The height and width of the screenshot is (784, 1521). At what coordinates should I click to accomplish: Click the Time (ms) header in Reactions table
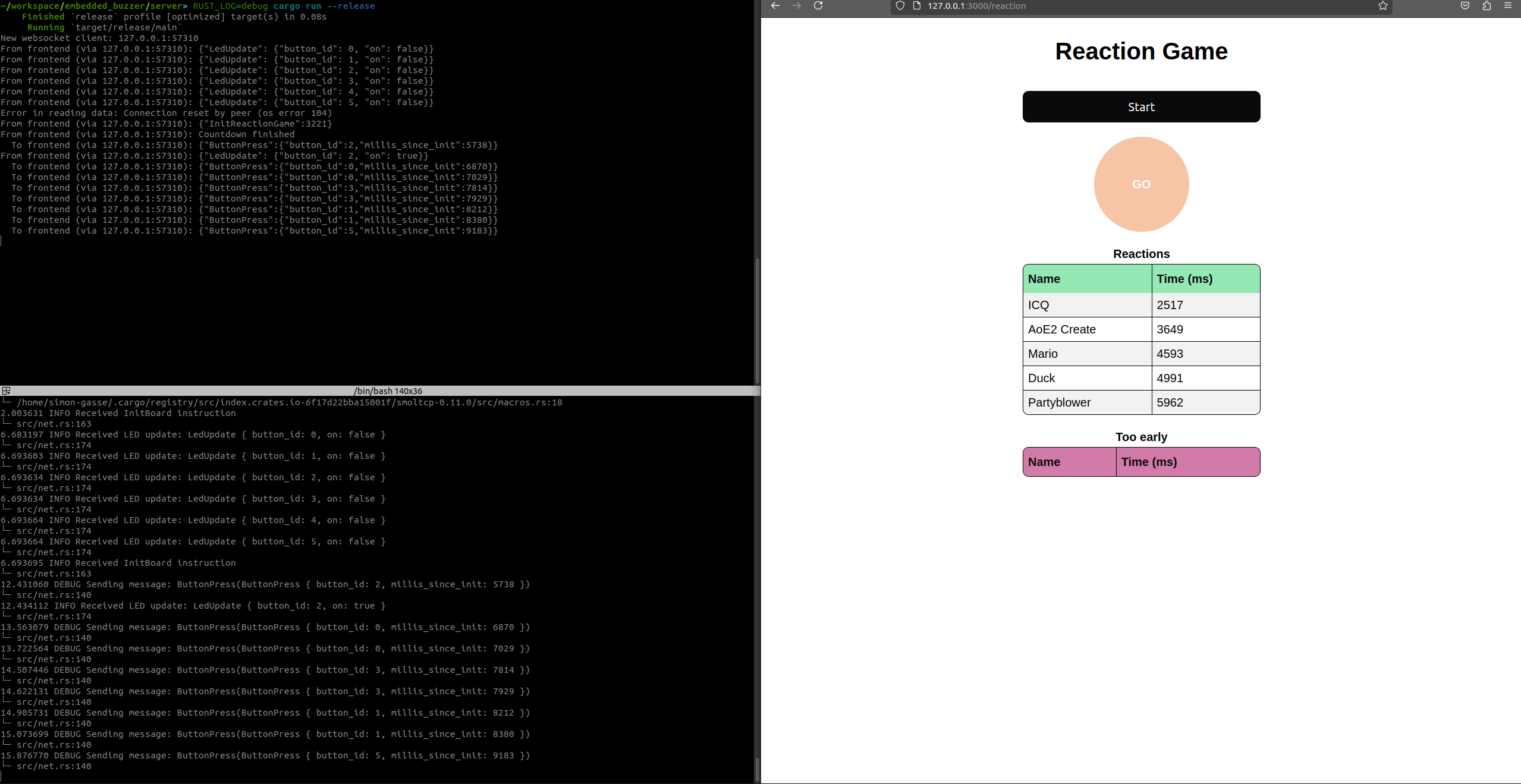(1205, 279)
